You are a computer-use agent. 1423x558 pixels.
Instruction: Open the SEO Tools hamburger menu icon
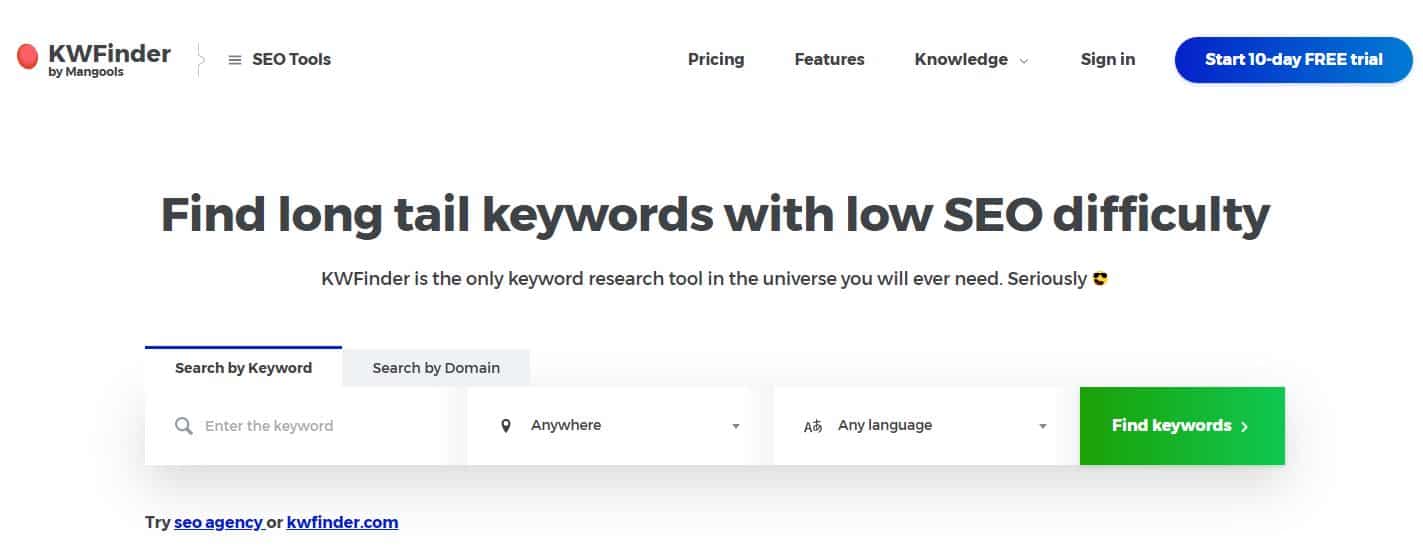tap(235, 60)
